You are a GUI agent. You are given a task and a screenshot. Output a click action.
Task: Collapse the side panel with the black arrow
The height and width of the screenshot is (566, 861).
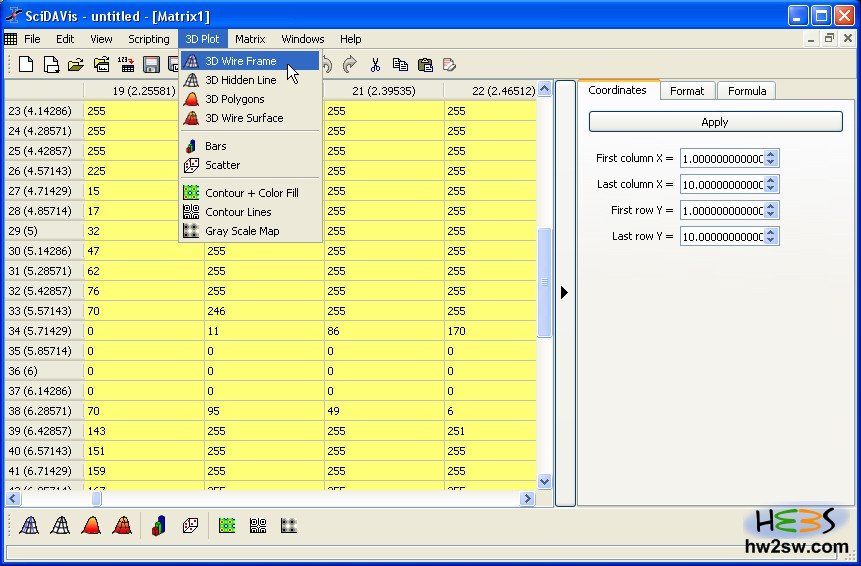(x=564, y=292)
